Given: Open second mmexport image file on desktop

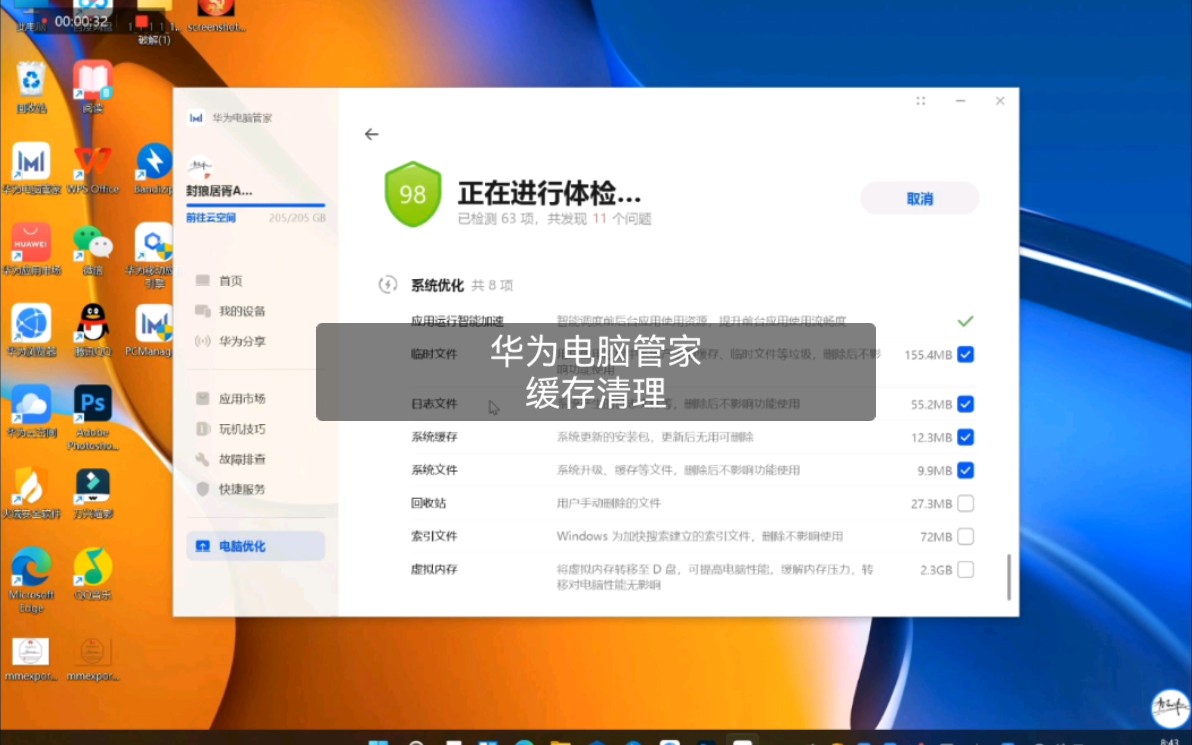Looking at the screenshot, I should click(x=93, y=658).
